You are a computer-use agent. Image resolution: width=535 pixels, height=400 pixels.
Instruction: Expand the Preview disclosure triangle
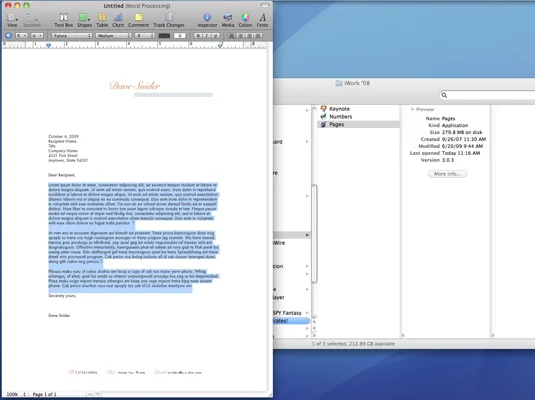click(412, 109)
